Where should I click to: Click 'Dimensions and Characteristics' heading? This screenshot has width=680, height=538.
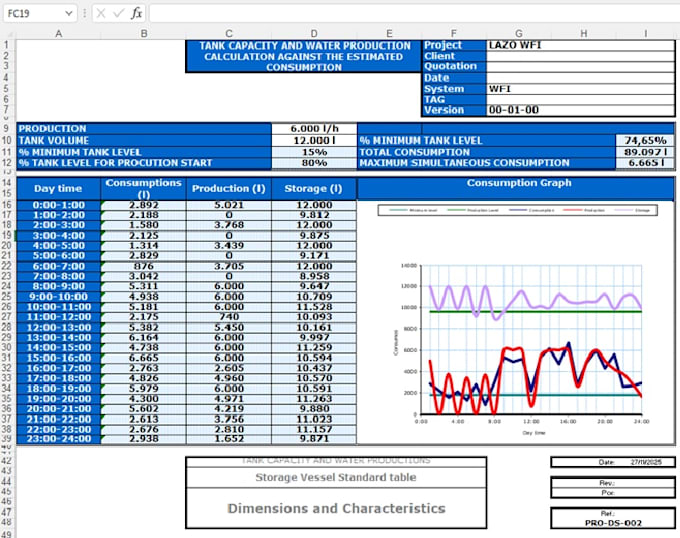click(336, 508)
